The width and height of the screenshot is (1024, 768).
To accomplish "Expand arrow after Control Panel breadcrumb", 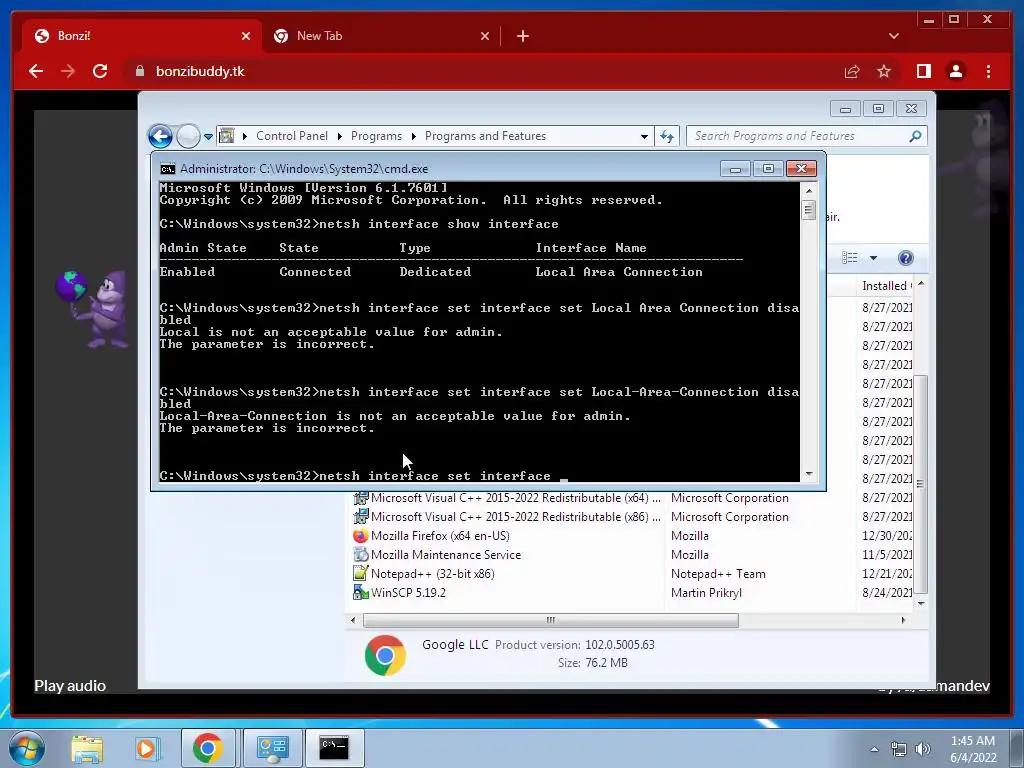I will (340, 136).
